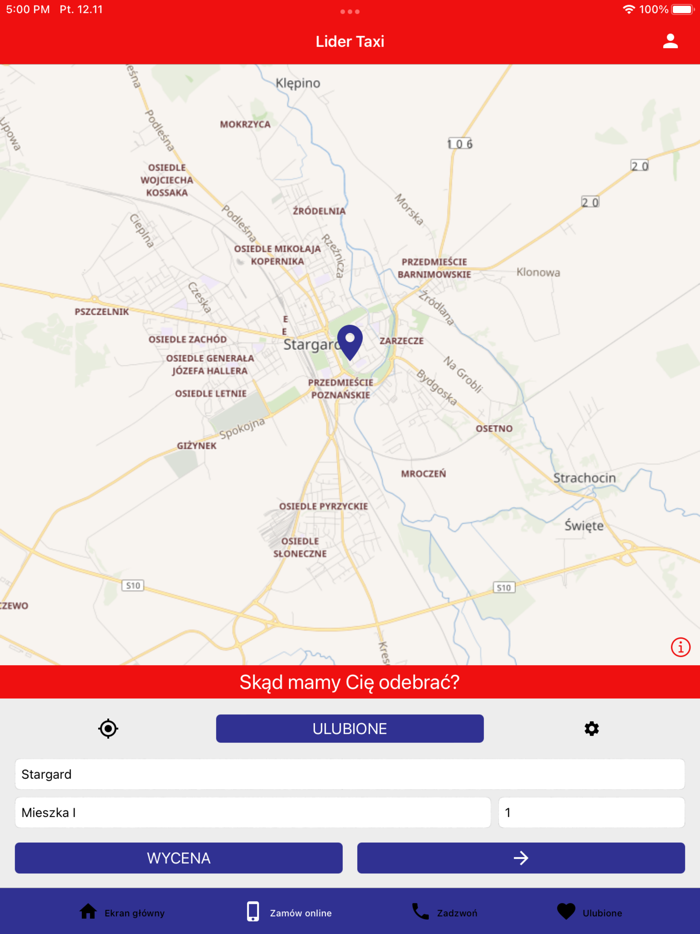Image resolution: width=700 pixels, height=934 pixels.
Task: Tap the heart icon in bottom bar
Action: pyautogui.click(x=566, y=912)
